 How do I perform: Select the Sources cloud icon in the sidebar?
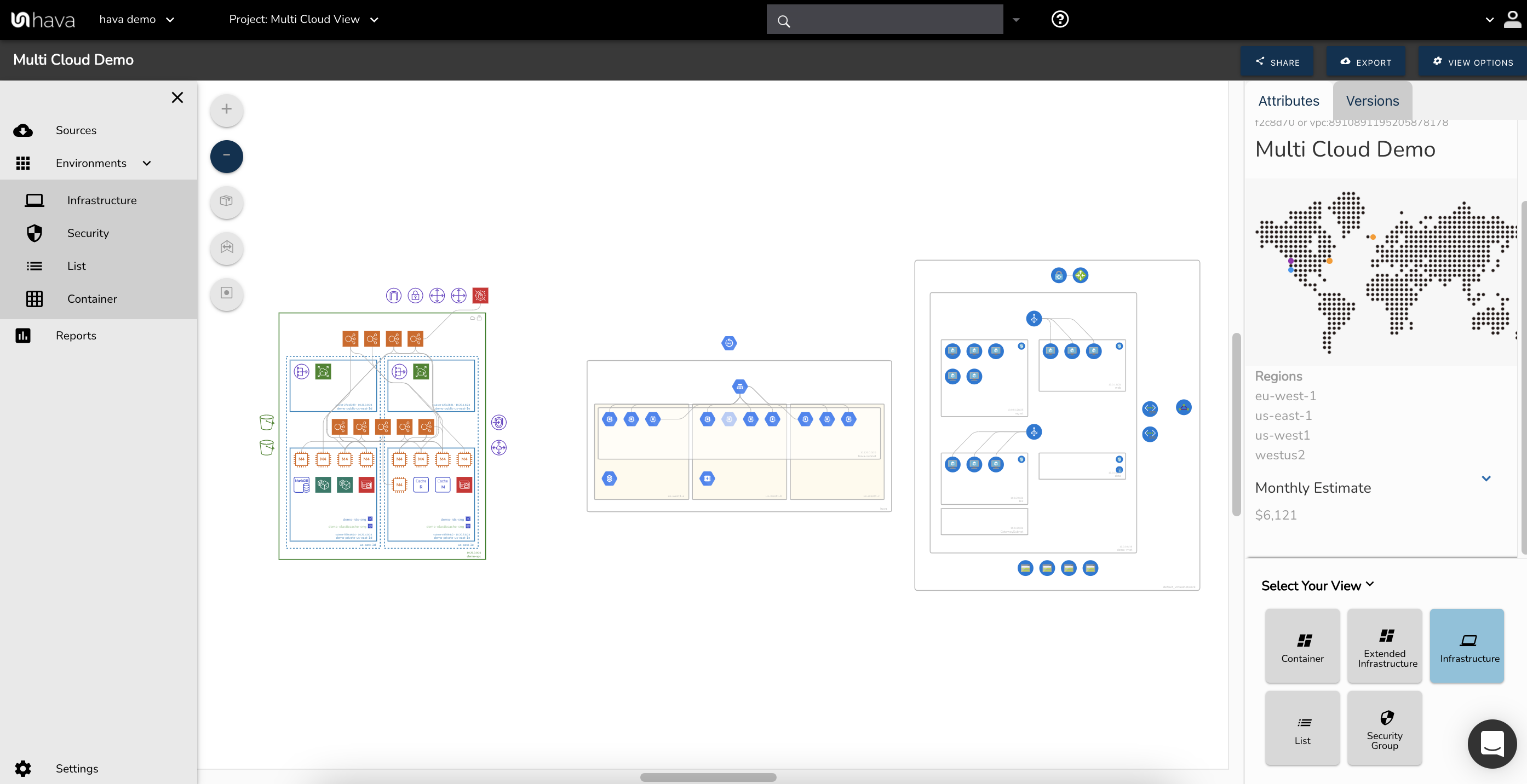tap(22, 130)
